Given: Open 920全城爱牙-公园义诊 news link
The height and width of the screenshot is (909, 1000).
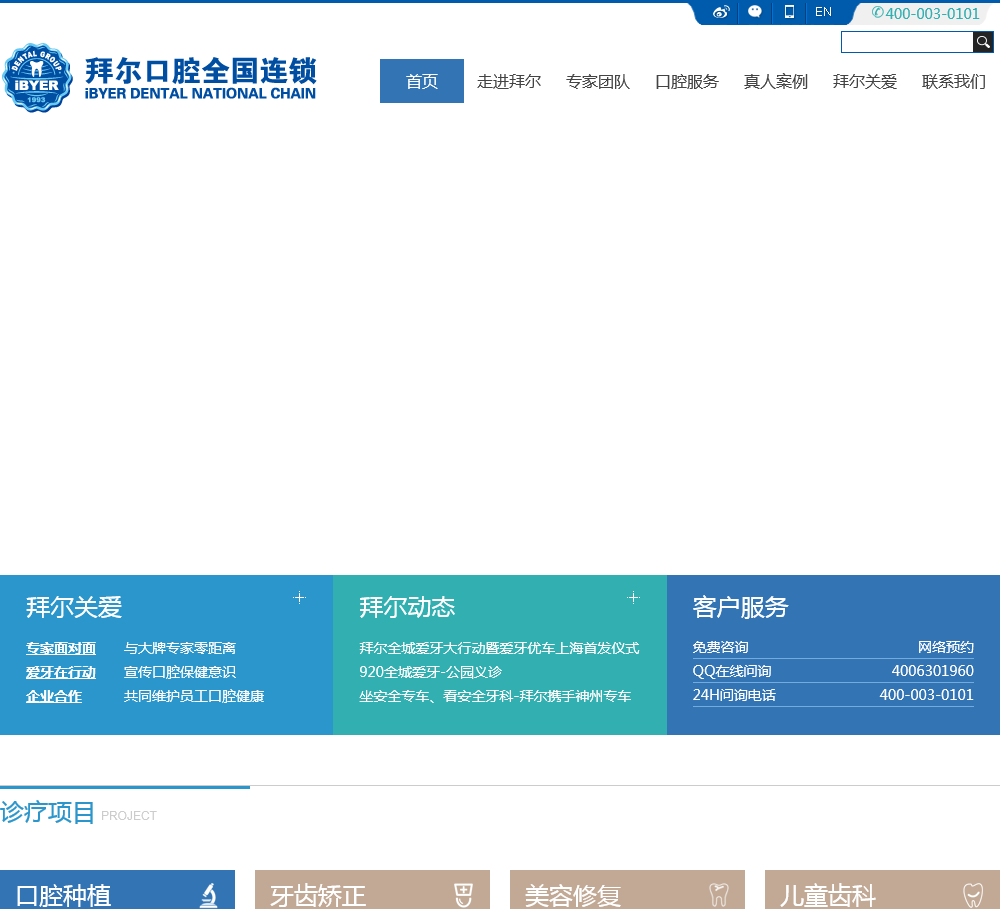Looking at the screenshot, I should [430, 672].
